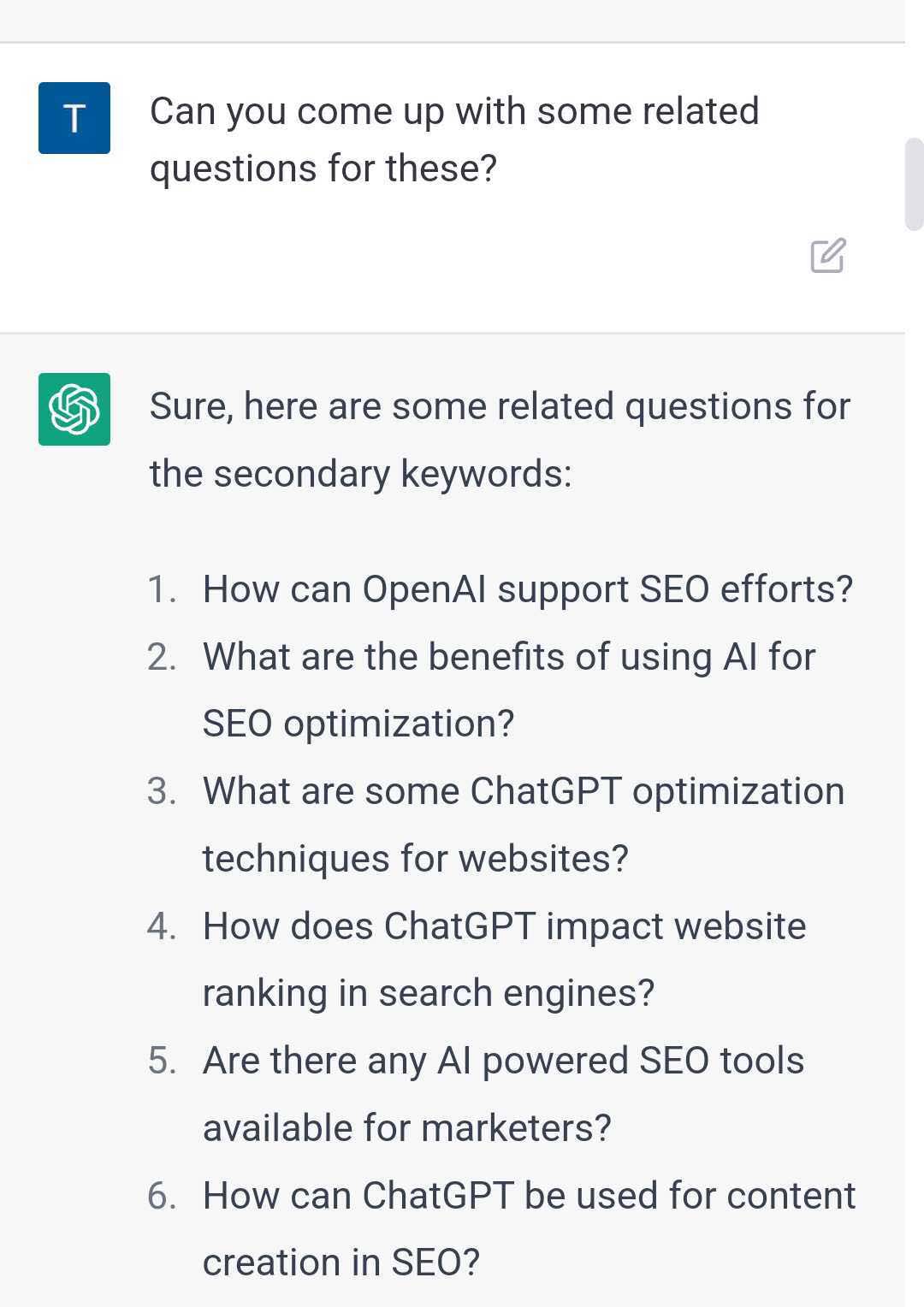
Task: Click the edit message pencil icon
Action: (828, 256)
